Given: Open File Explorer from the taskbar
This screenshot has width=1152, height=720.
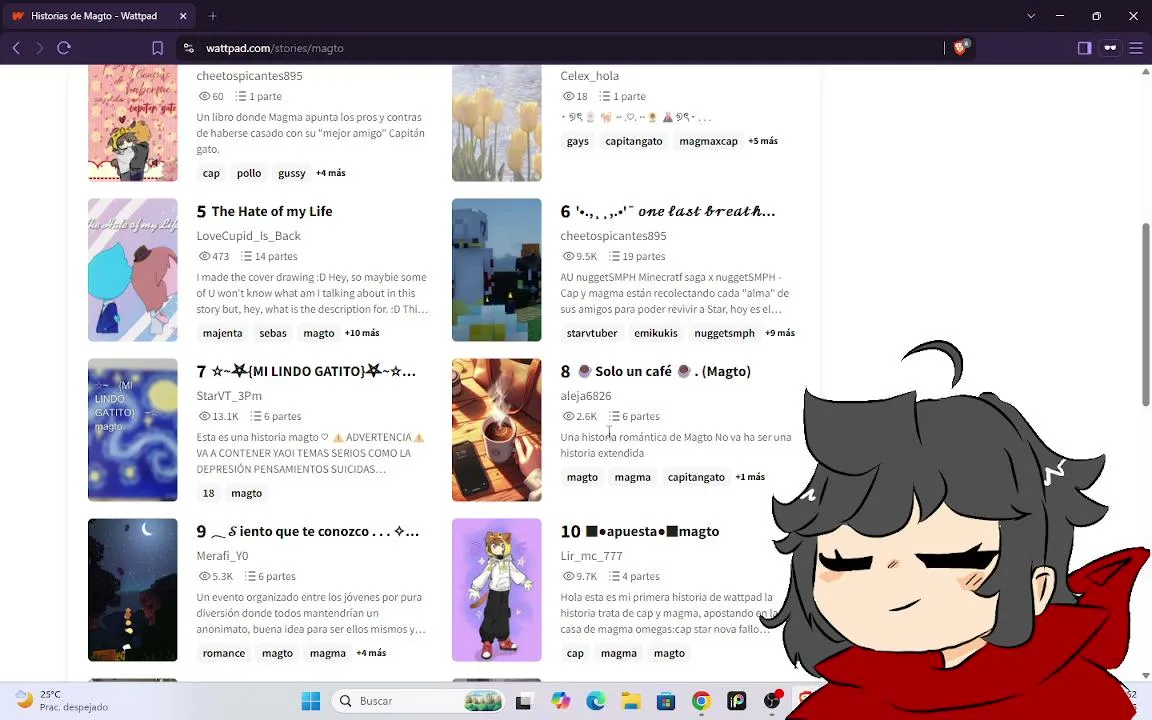Looking at the screenshot, I should click(x=631, y=701).
